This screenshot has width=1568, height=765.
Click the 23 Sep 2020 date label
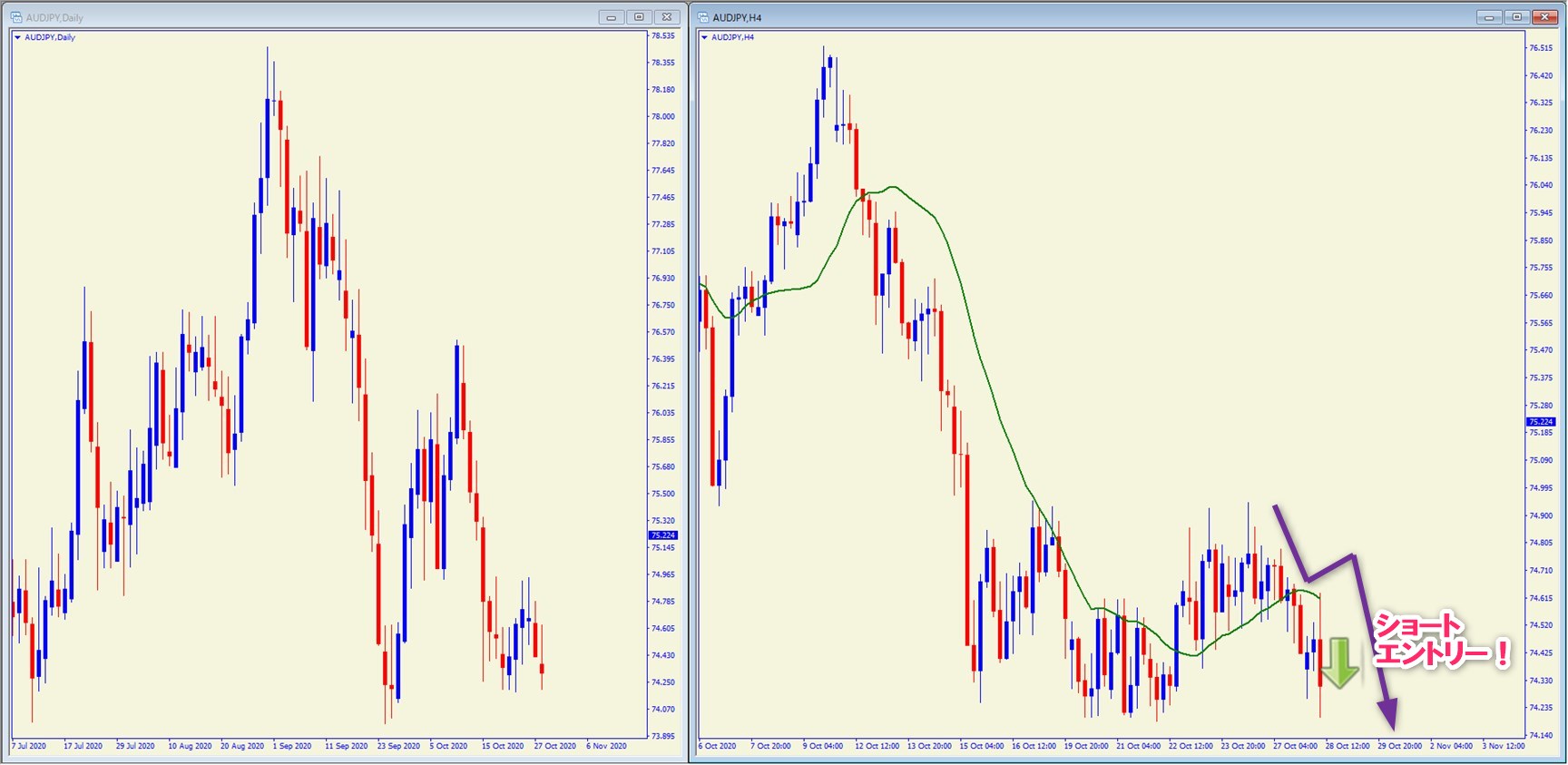[x=398, y=746]
